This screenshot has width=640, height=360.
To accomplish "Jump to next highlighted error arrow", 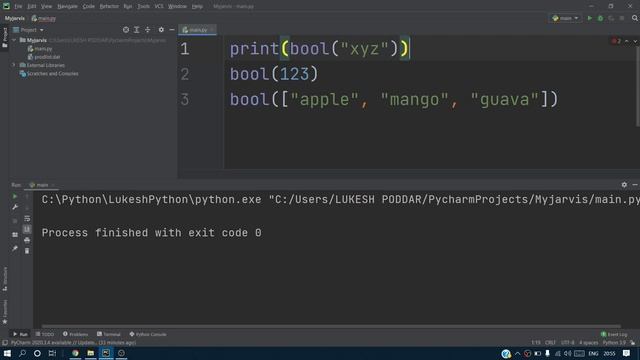I will coord(635,41).
